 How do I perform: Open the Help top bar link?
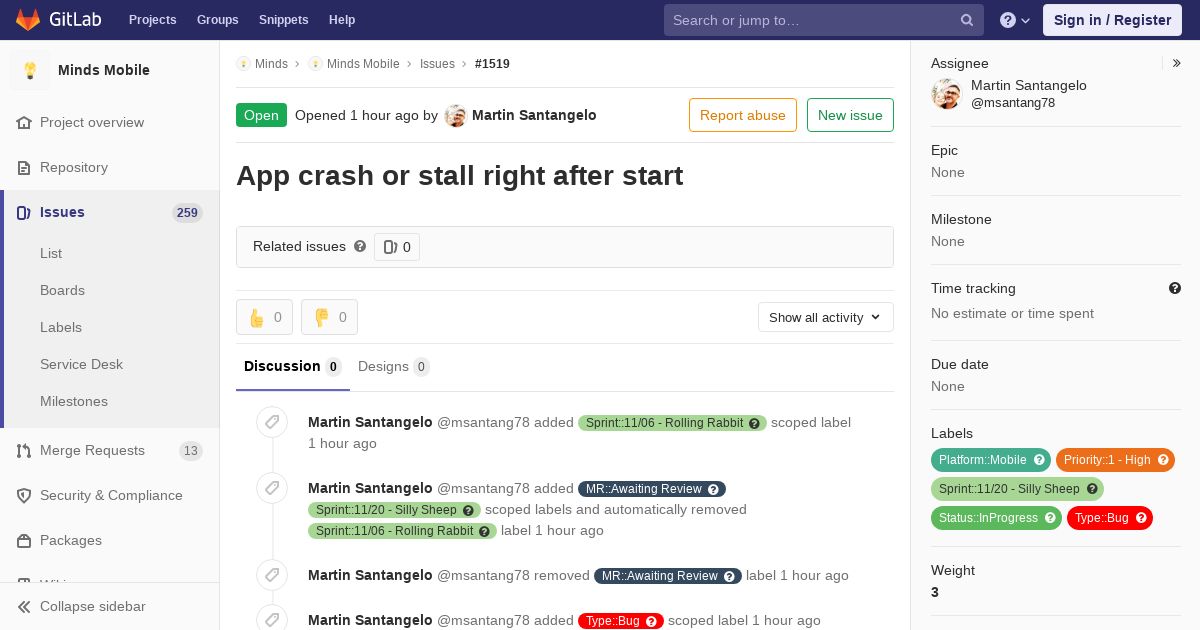click(x=342, y=20)
